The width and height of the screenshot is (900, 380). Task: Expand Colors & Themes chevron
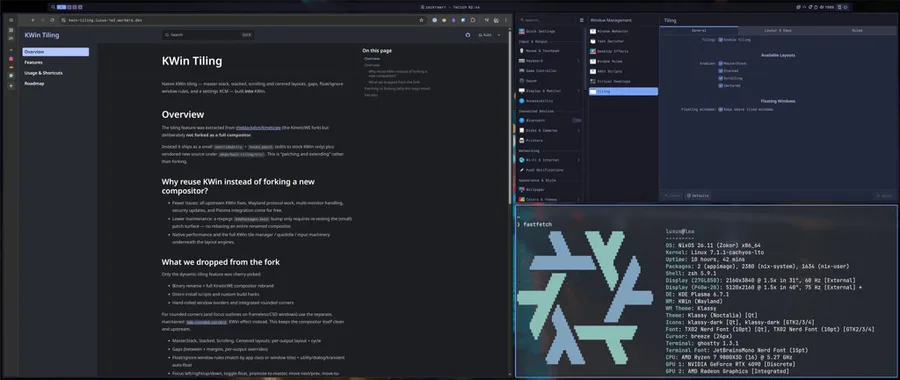(x=578, y=199)
